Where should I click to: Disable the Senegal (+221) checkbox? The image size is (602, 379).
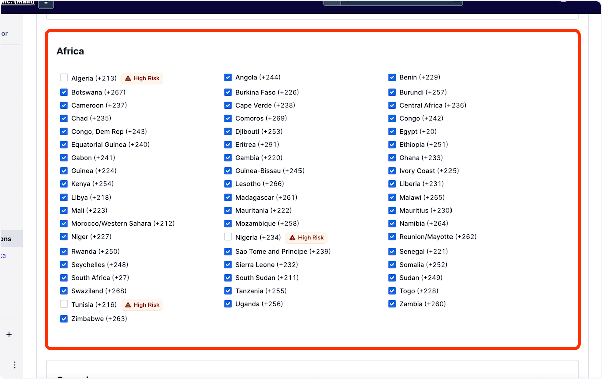tap(392, 252)
